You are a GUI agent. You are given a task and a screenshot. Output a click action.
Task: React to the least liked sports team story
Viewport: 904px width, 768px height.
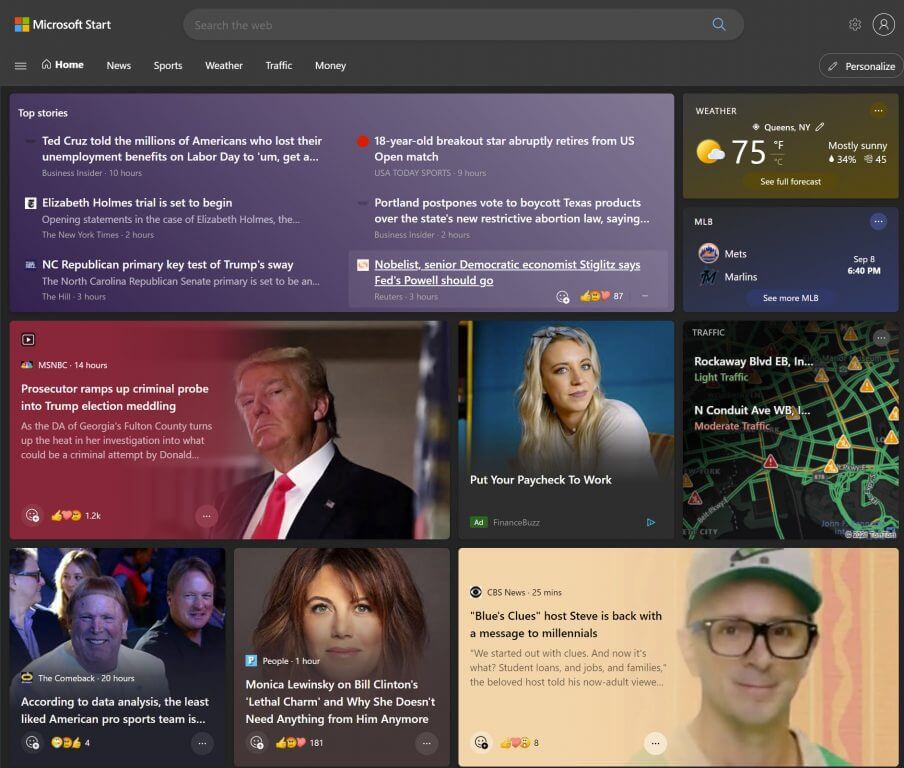click(32, 743)
